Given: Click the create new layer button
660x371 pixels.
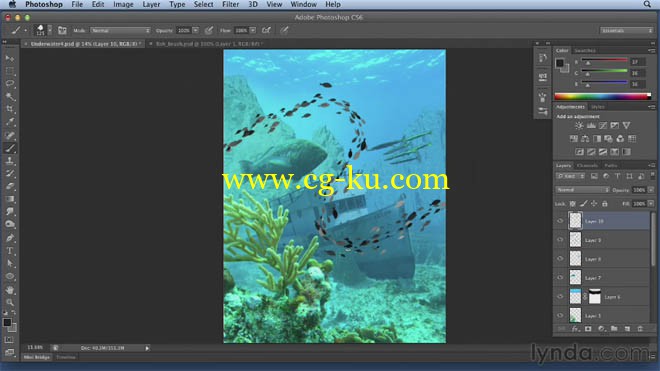Looking at the screenshot, I should pyautogui.click(x=627, y=328).
